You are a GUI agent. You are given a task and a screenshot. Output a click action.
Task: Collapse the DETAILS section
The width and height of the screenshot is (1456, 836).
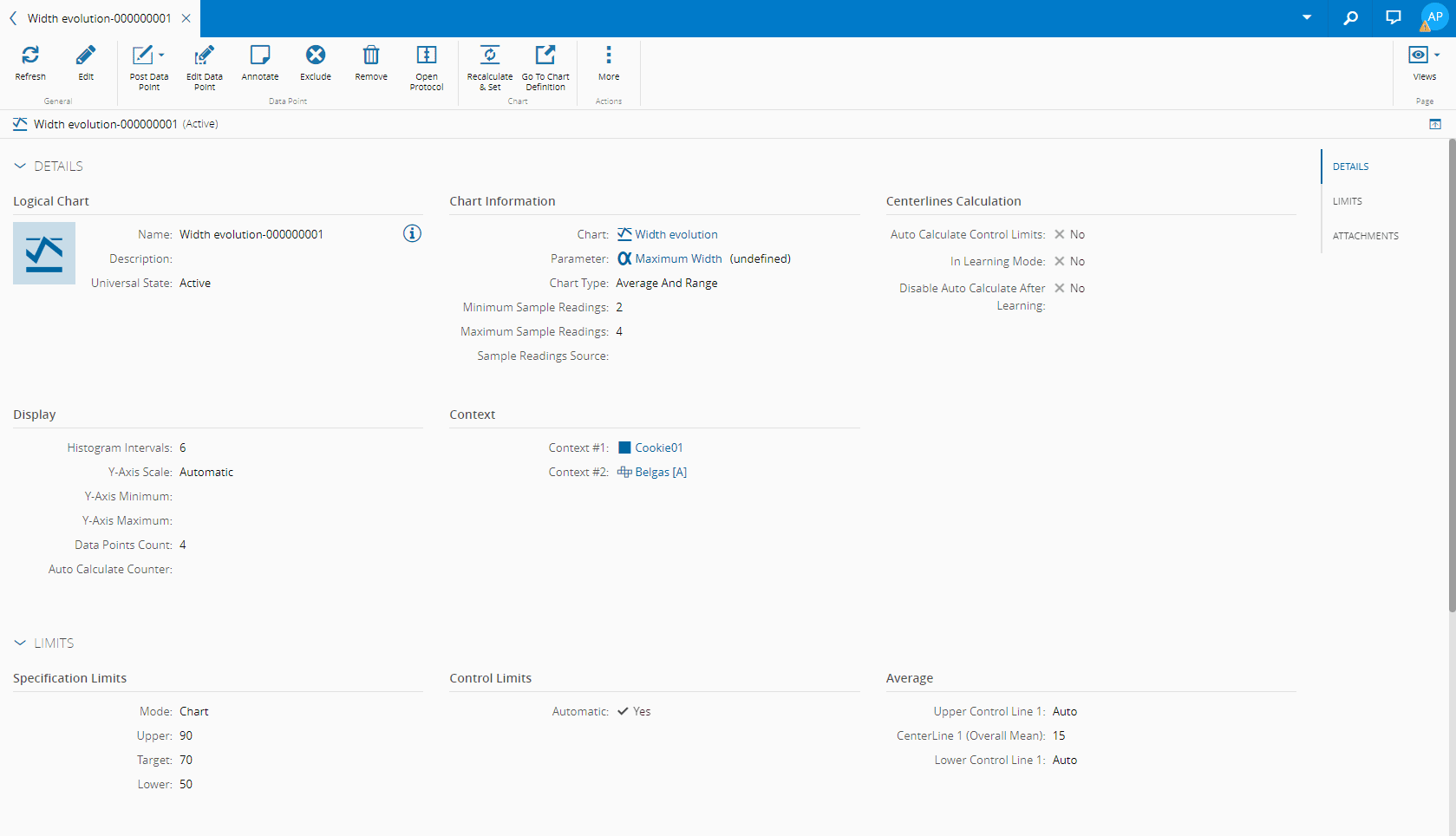[x=20, y=167]
